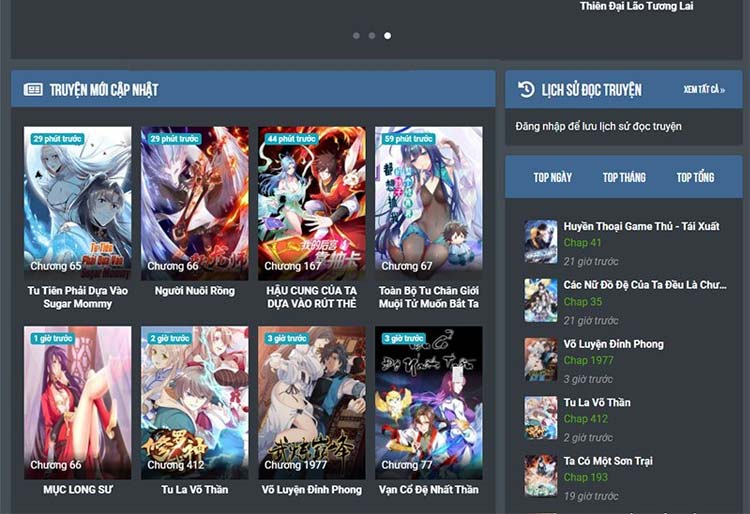Switch to the Top Tổng tab
The width and height of the screenshot is (750, 514).
pos(695,177)
